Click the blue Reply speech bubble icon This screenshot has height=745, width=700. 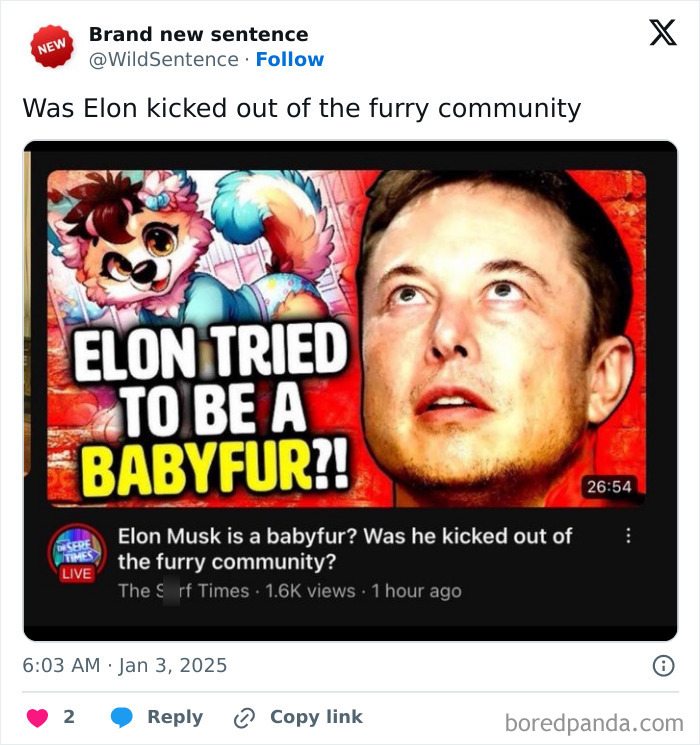pos(122,717)
